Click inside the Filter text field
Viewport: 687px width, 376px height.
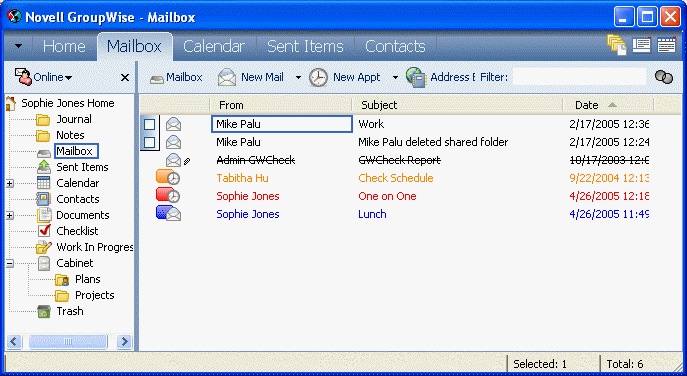(579, 77)
